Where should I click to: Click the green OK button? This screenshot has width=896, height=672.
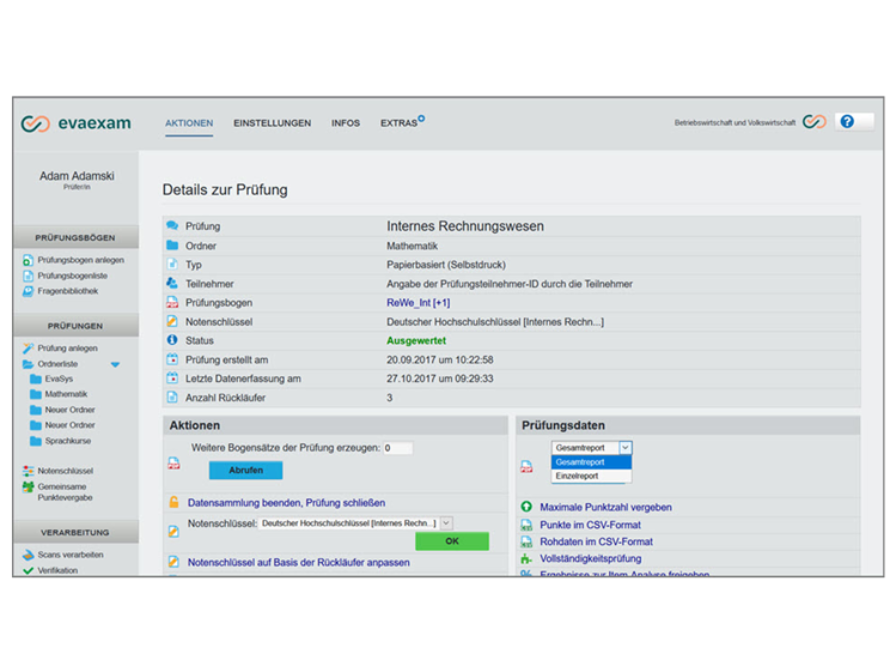point(452,541)
